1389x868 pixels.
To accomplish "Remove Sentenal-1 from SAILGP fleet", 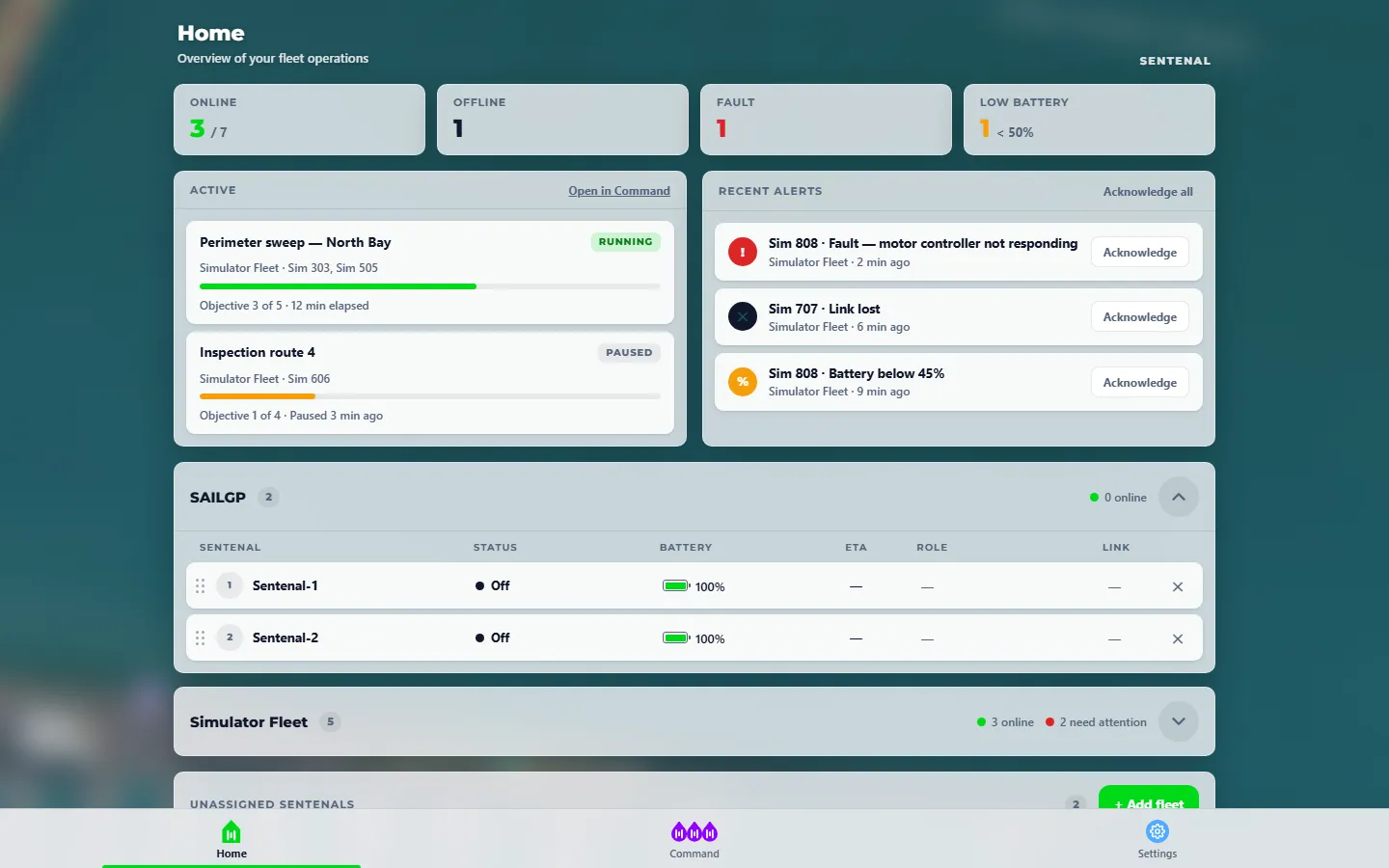I will pos(1178,586).
